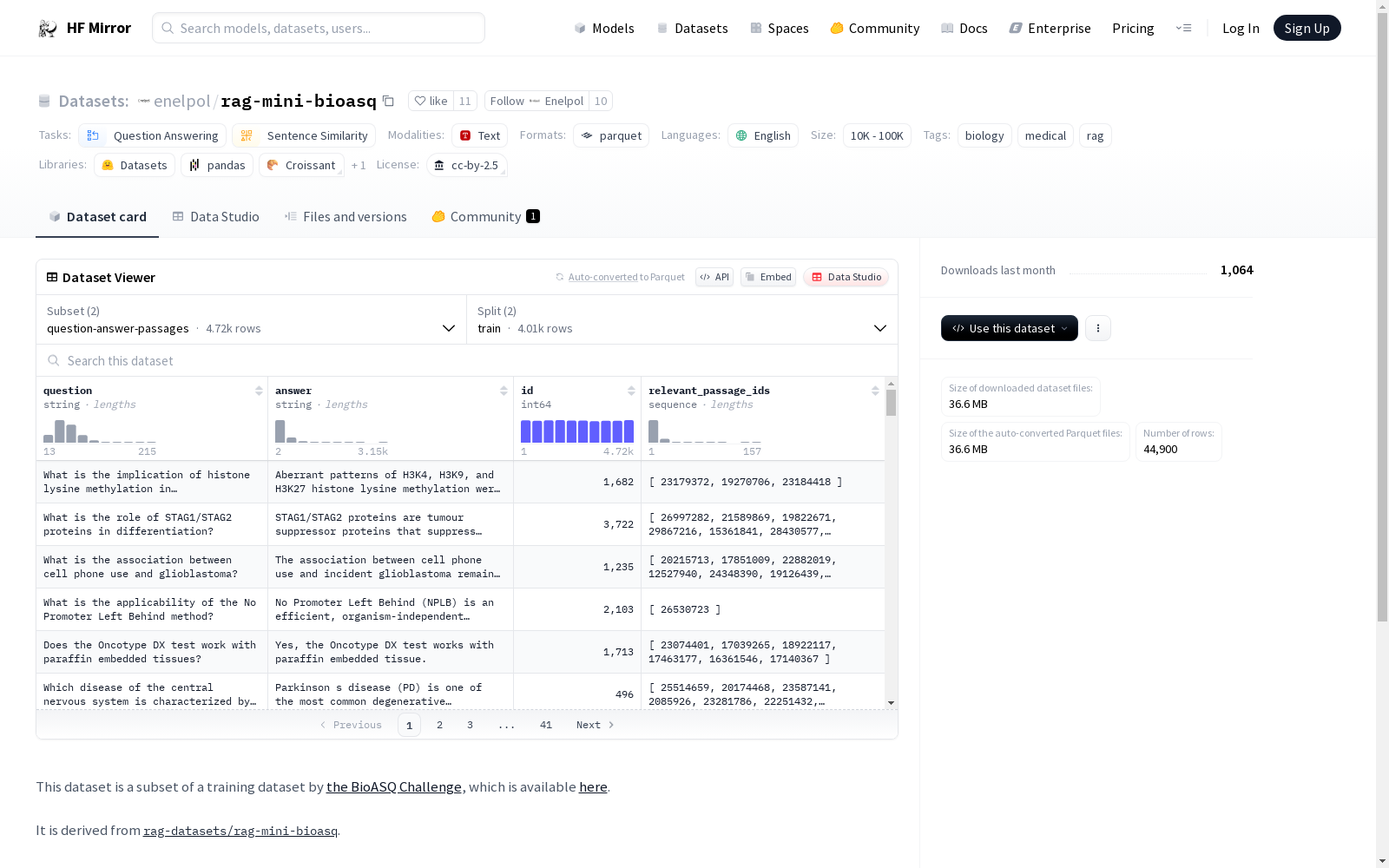Viewport: 1389px width, 868px height.
Task: Click the Croissant library tag
Action: (301, 165)
